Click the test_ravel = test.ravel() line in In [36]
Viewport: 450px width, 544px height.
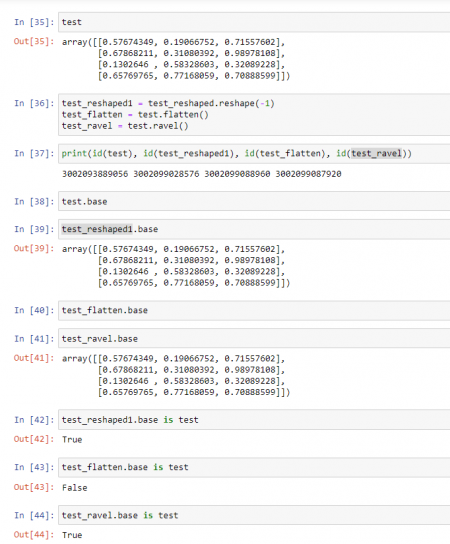pyautogui.click(x=125, y=126)
